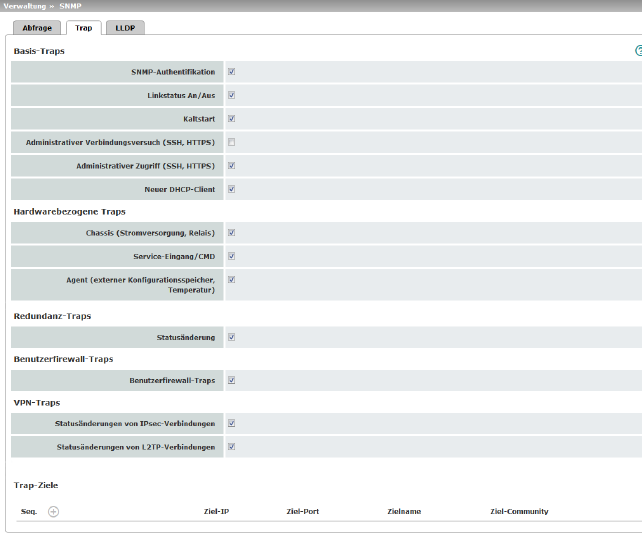This screenshot has height=541, width=642.
Task: Disable IPsec-Verbindungen status trap
Action: point(231,423)
